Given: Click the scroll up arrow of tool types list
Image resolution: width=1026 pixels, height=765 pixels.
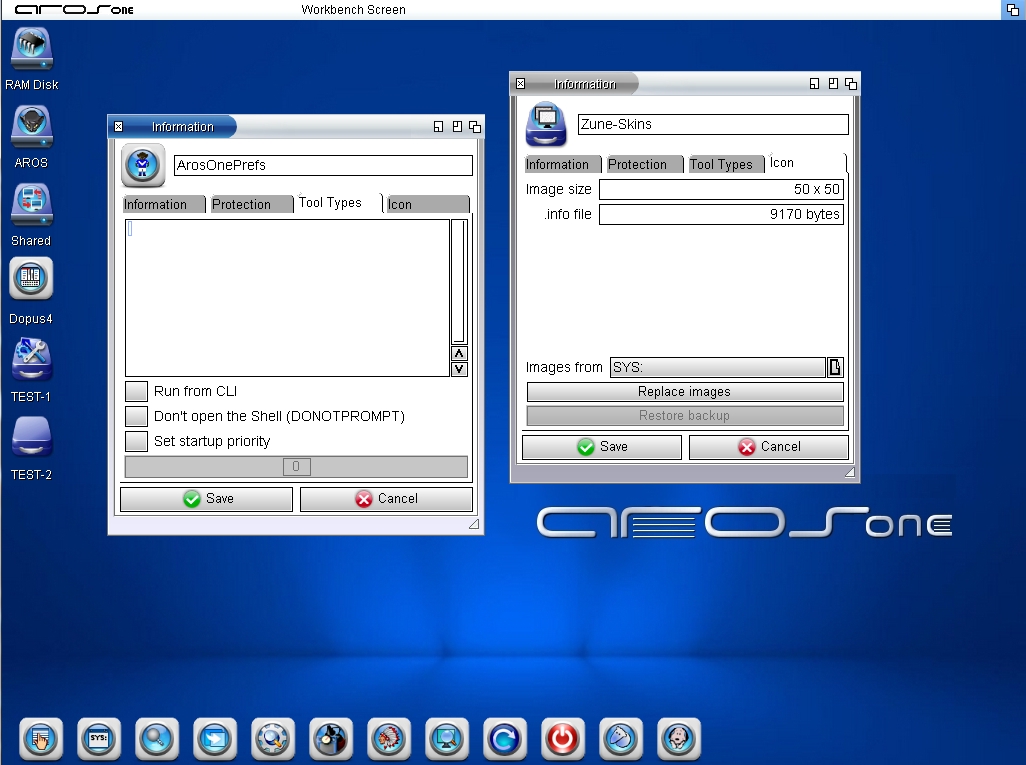Looking at the screenshot, I should click(x=459, y=354).
